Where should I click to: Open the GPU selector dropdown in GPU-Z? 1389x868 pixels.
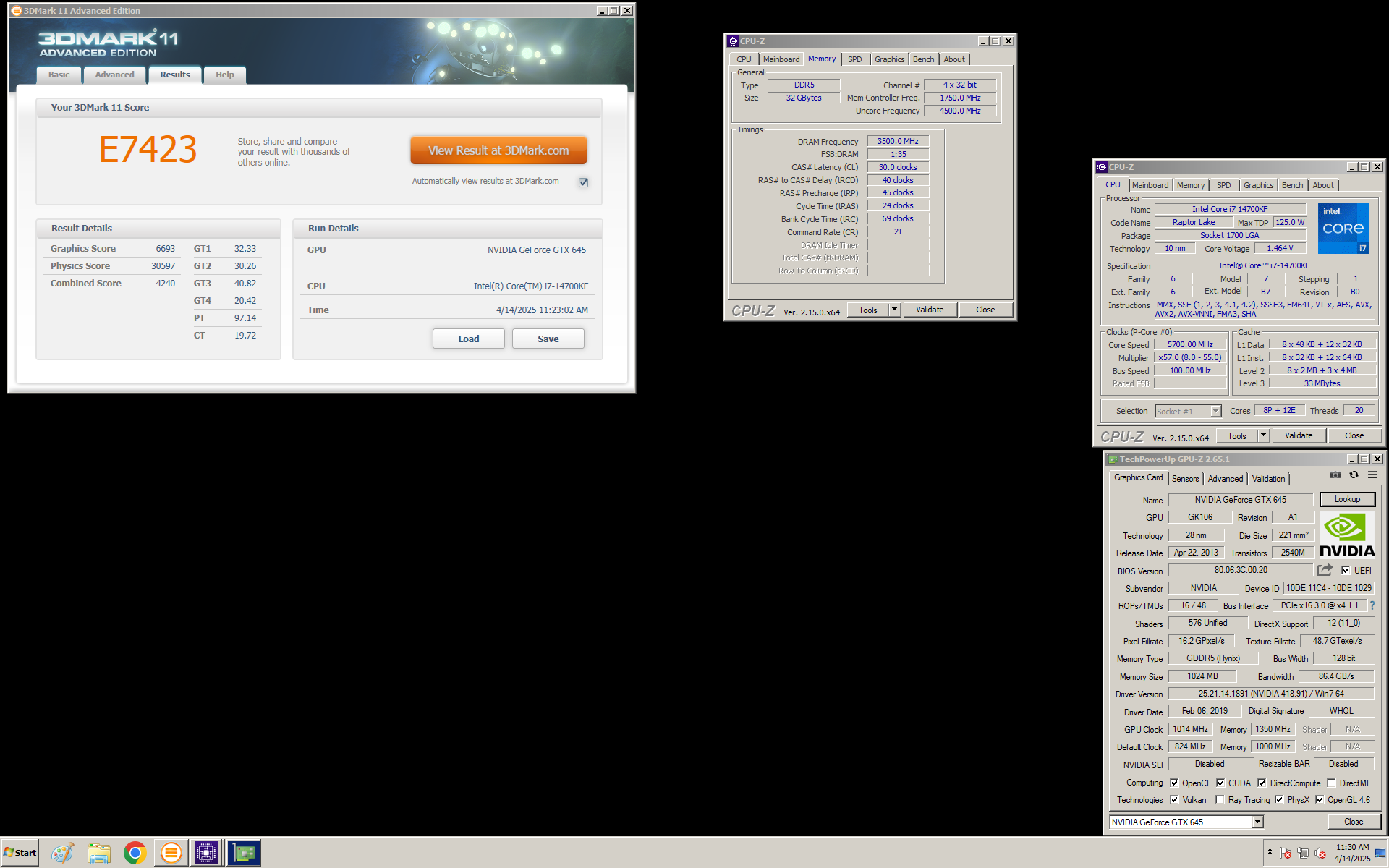coord(1257,822)
